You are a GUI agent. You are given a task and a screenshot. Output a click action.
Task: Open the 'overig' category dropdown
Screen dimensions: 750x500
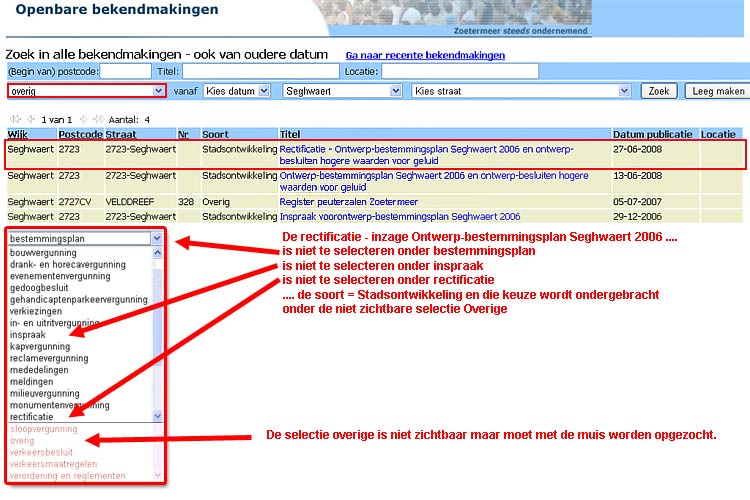[159, 91]
